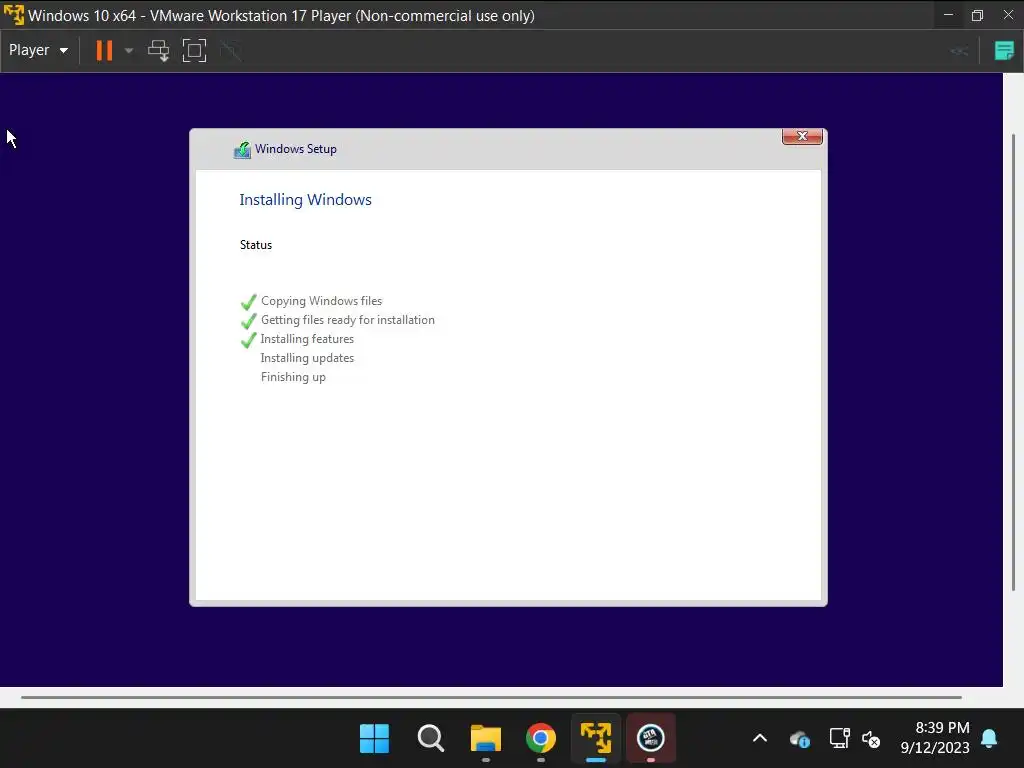Viewport: 1024px width, 768px height.
Task: Open the clock showing 8:39 PM
Action: tap(935, 737)
